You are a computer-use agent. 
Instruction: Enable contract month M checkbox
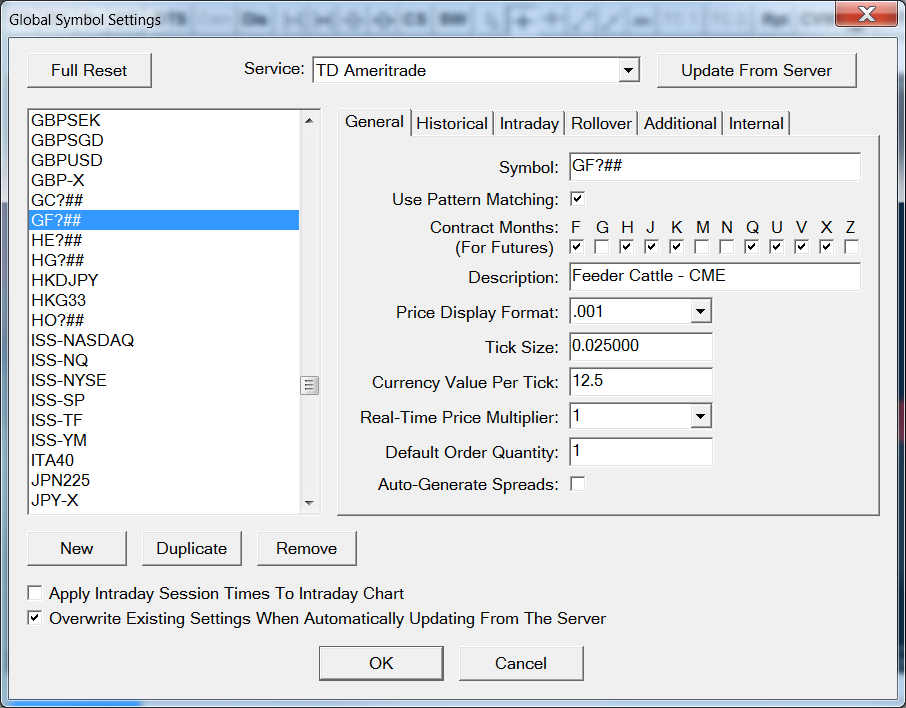[x=701, y=247]
